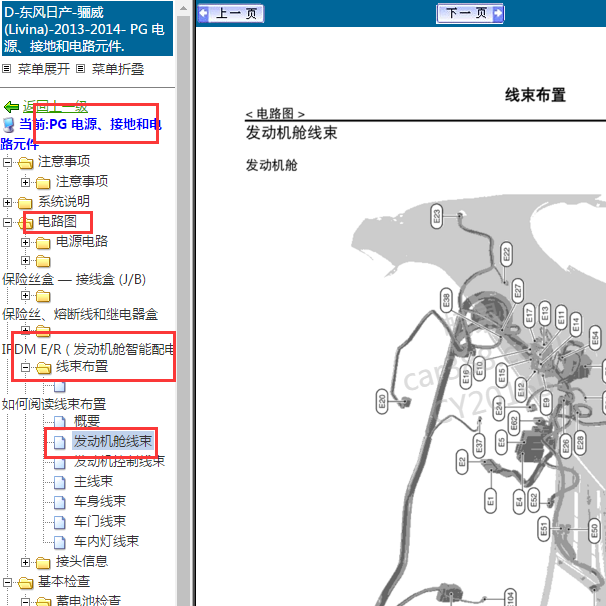Collapse the 线束布置 folder
The width and height of the screenshot is (606, 606).
point(26,367)
